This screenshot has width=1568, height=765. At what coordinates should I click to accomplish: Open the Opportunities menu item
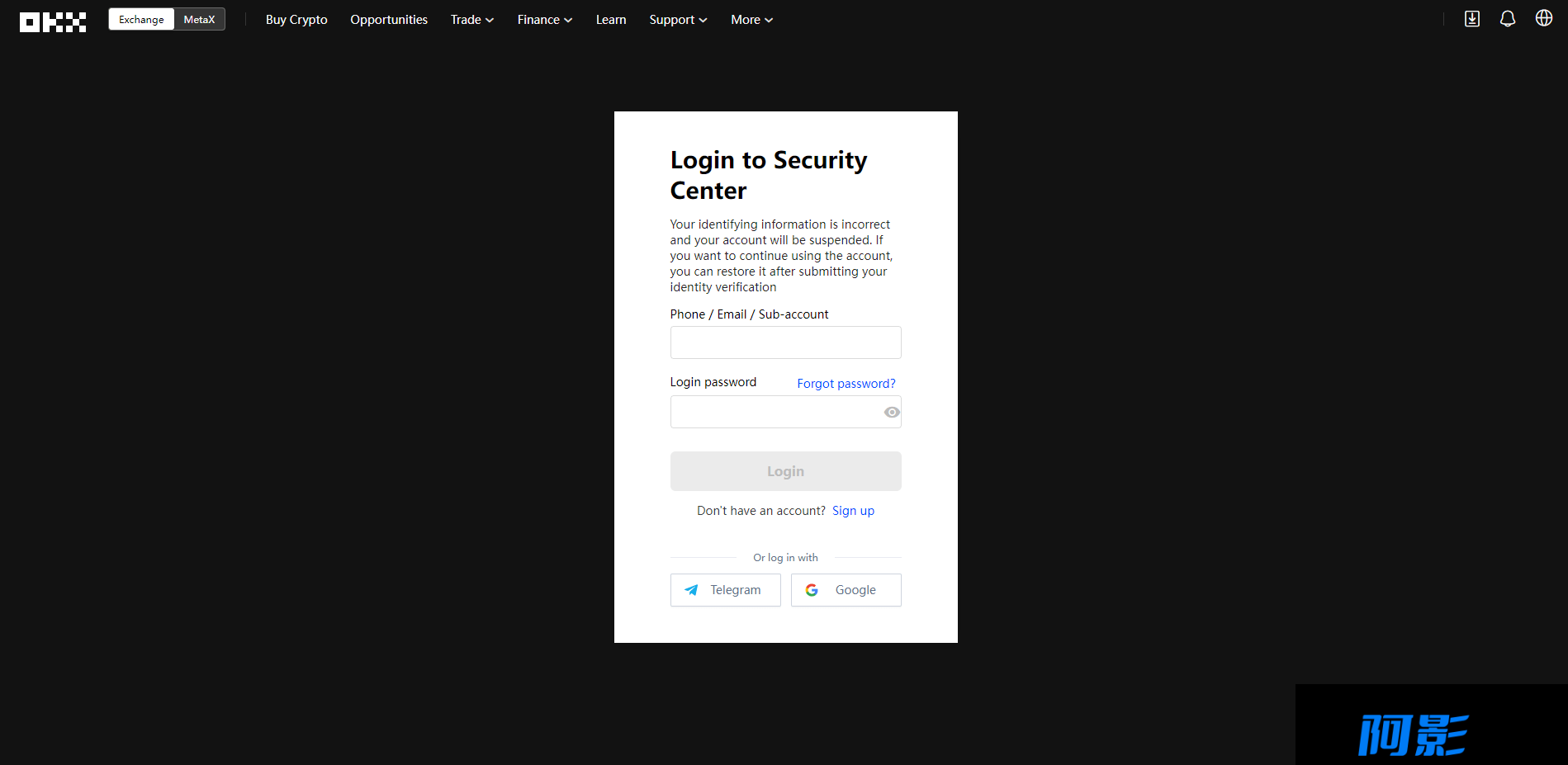(x=389, y=19)
